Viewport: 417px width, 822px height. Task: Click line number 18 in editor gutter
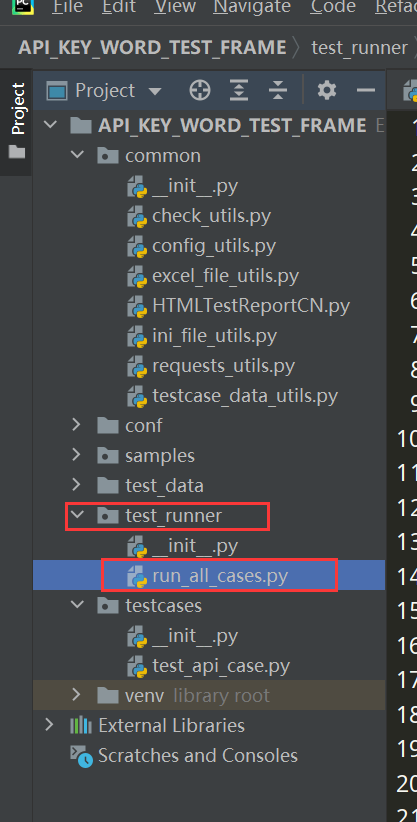pos(407,715)
